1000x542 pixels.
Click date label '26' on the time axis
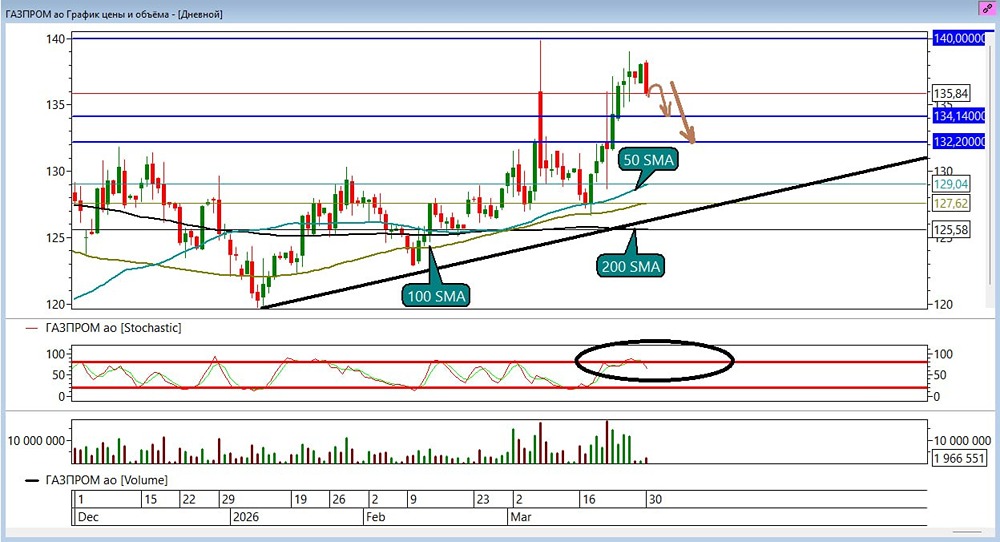339,499
